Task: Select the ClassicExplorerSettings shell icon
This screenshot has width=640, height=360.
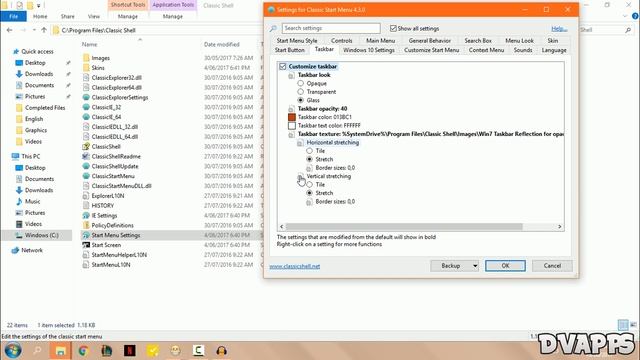Action: click(86, 97)
